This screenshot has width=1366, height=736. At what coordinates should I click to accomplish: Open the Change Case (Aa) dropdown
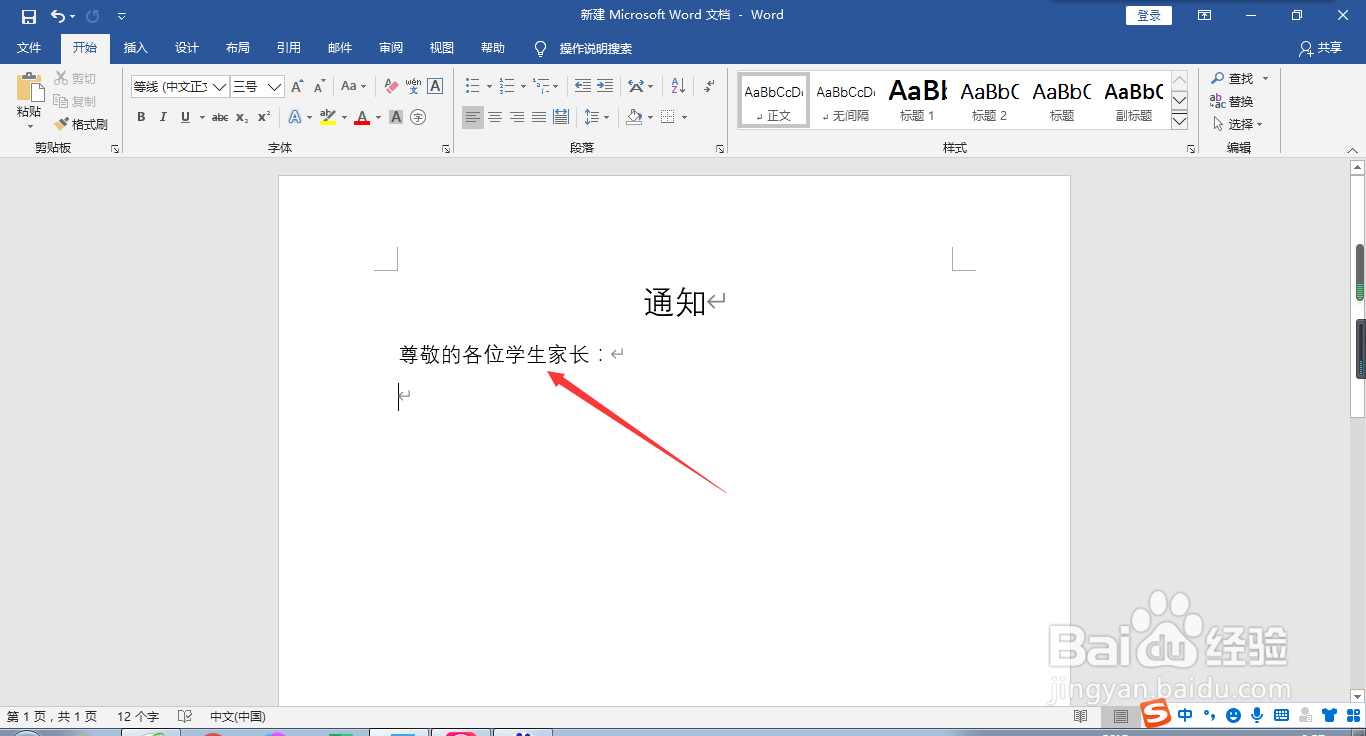pyautogui.click(x=353, y=87)
